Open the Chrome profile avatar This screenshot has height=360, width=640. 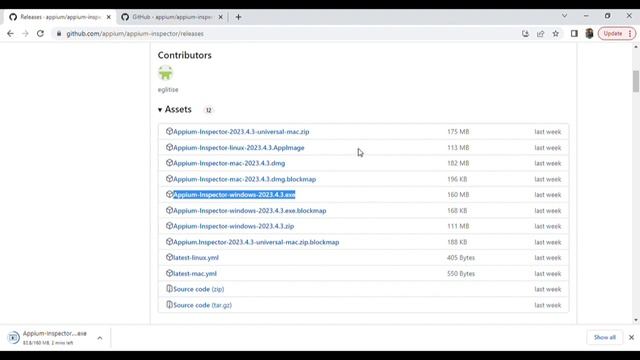[589, 33]
